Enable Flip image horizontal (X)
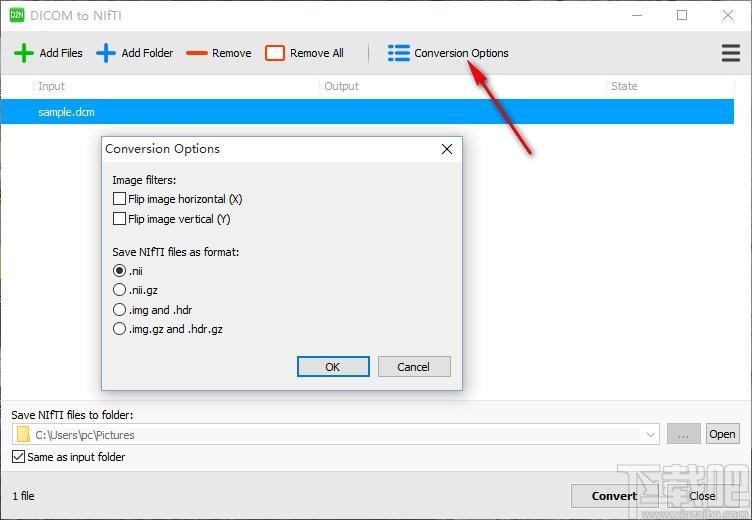 [x=120, y=199]
